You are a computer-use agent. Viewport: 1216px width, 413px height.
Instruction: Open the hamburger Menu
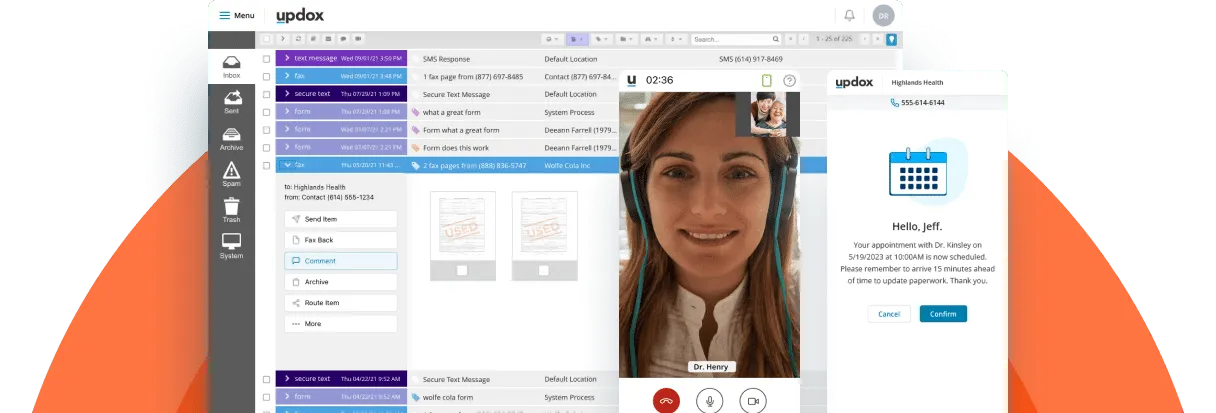pos(237,15)
